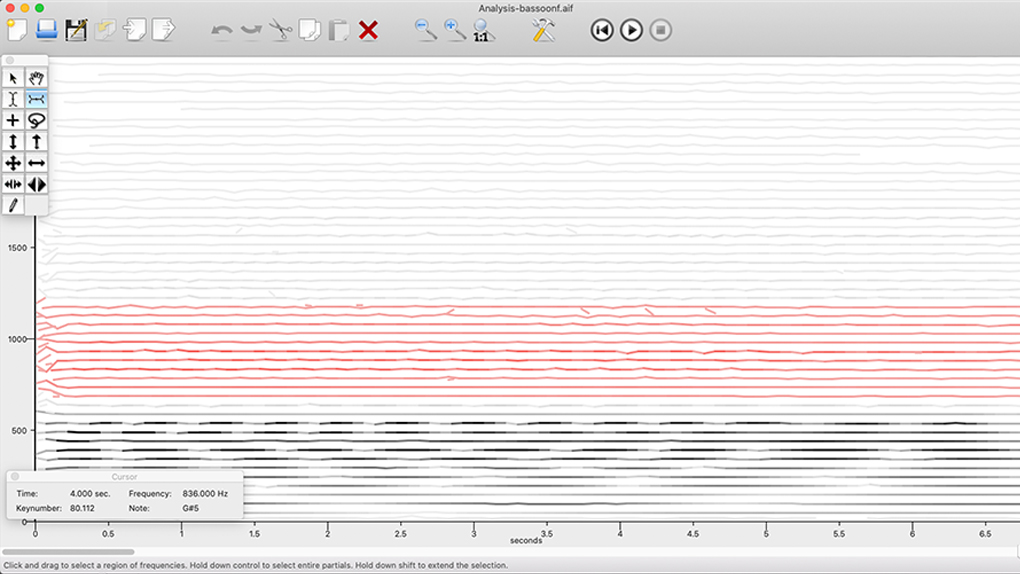
Task: Click the horizontal scrollbar thumb at bottom
Action: click(x=68, y=551)
